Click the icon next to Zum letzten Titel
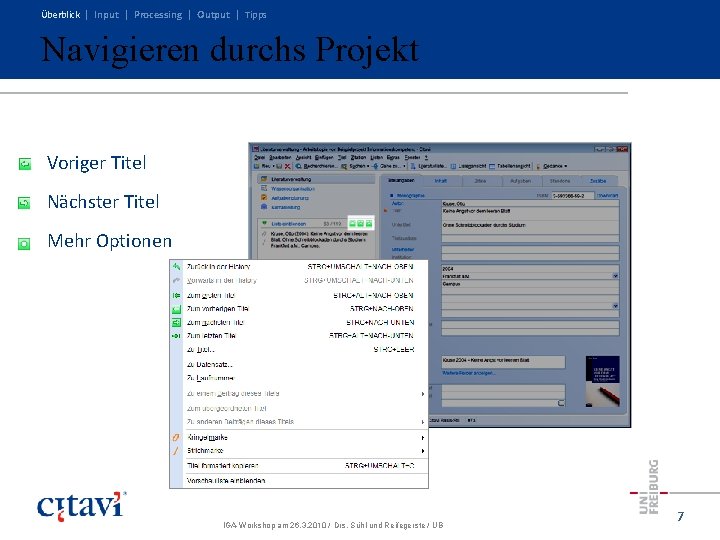The image size is (720, 540). [x=176, y=336]
